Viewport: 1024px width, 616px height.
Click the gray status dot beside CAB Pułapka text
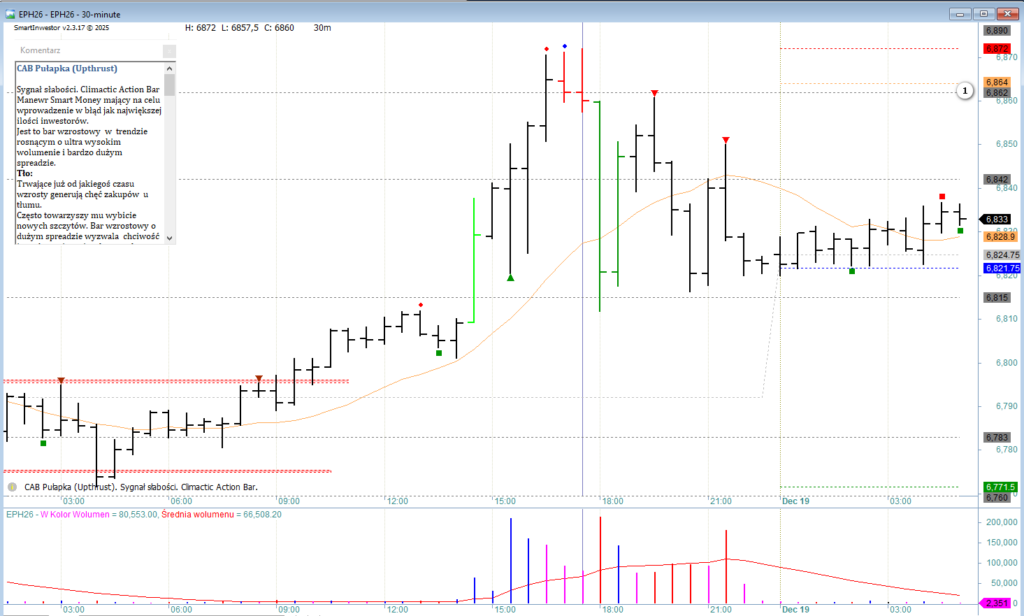pos(12,487)
